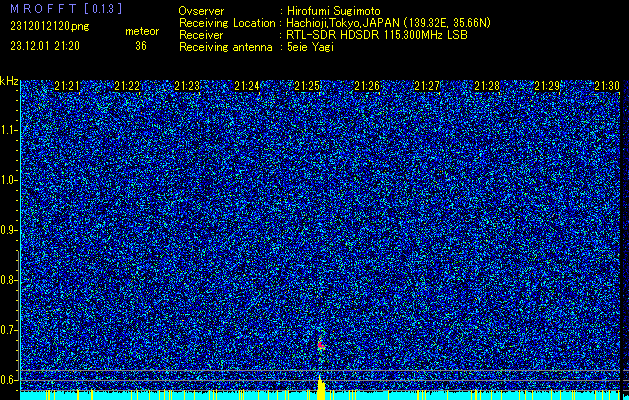Click the 21:26 time marker
Viewport: 629px width, 400px height.
click(367, 86)
